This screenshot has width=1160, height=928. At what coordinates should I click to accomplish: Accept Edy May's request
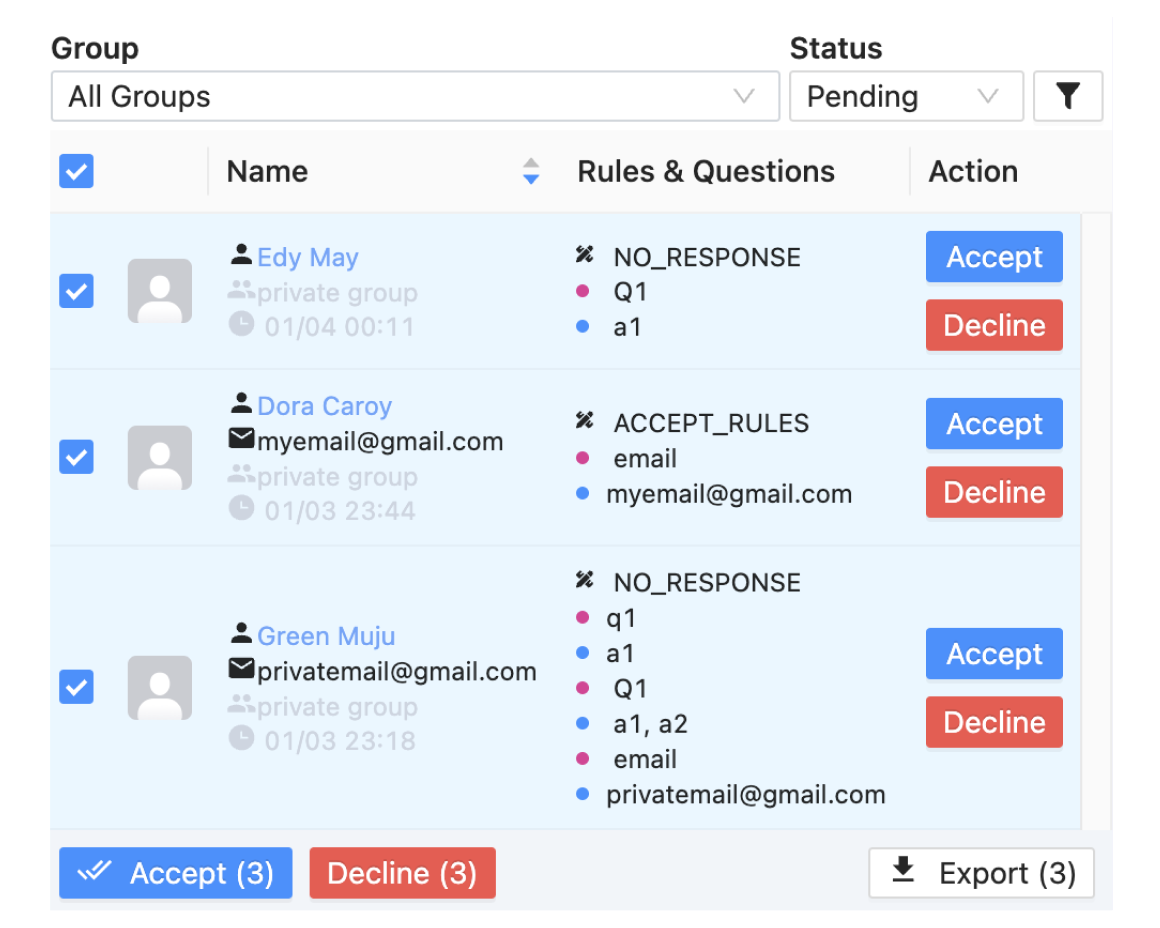pos(993,257)
